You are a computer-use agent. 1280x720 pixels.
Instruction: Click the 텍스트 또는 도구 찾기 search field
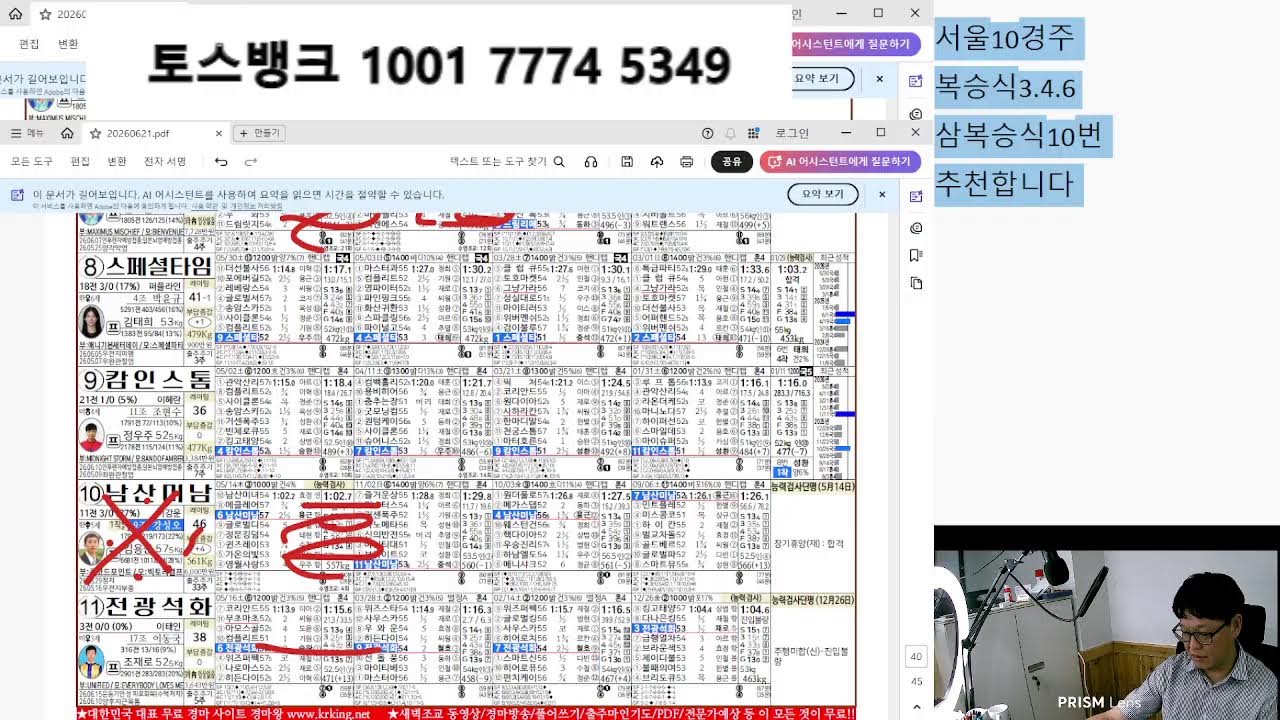click(x=507, y=161)
